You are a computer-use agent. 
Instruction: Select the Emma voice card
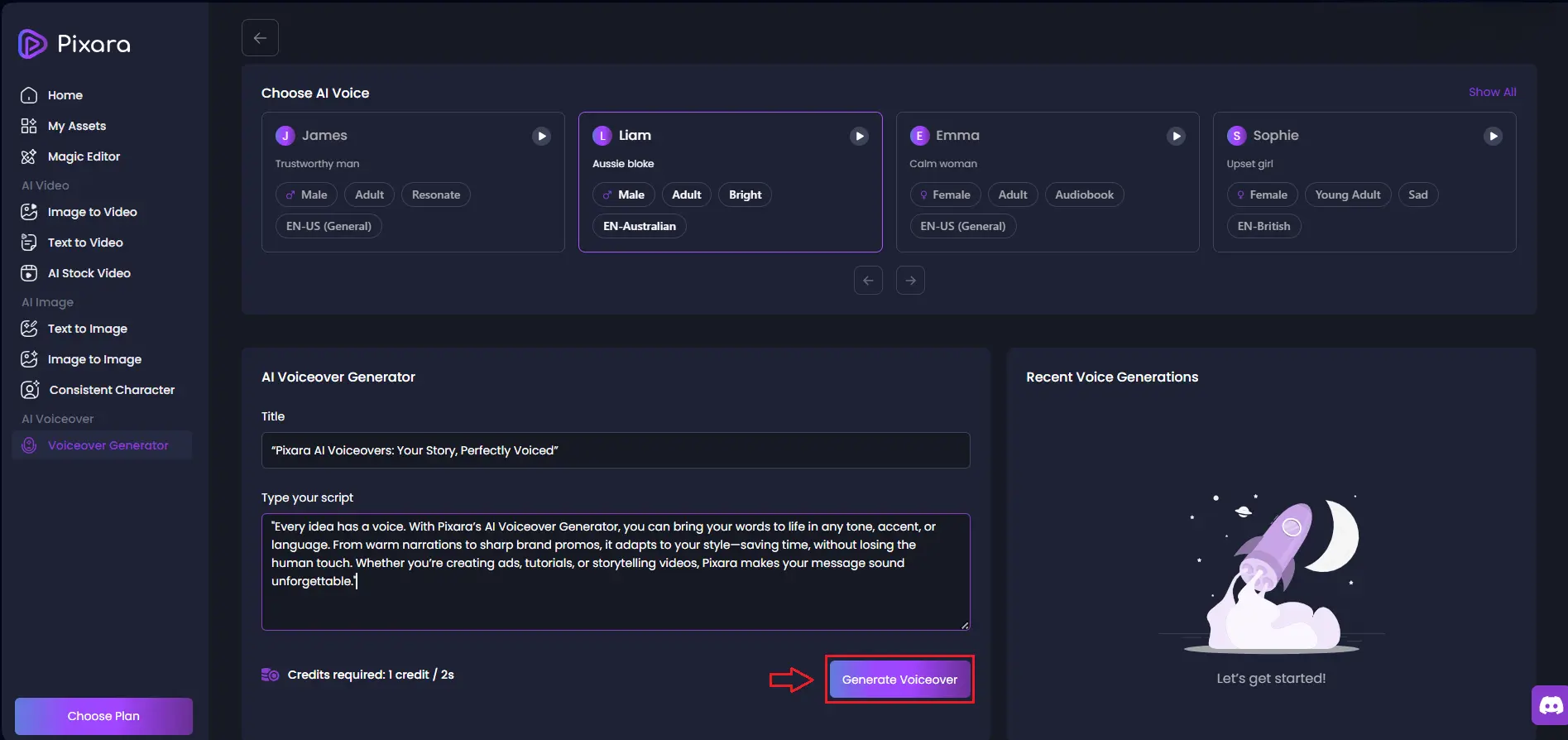click(1048, 182)
